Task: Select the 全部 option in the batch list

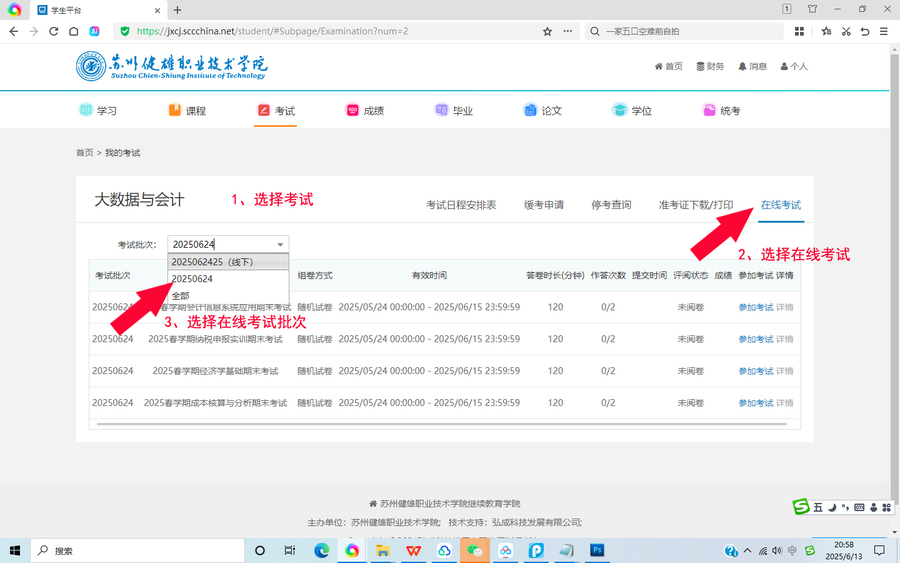Action: pyautogui.click(x=228, y=296)
